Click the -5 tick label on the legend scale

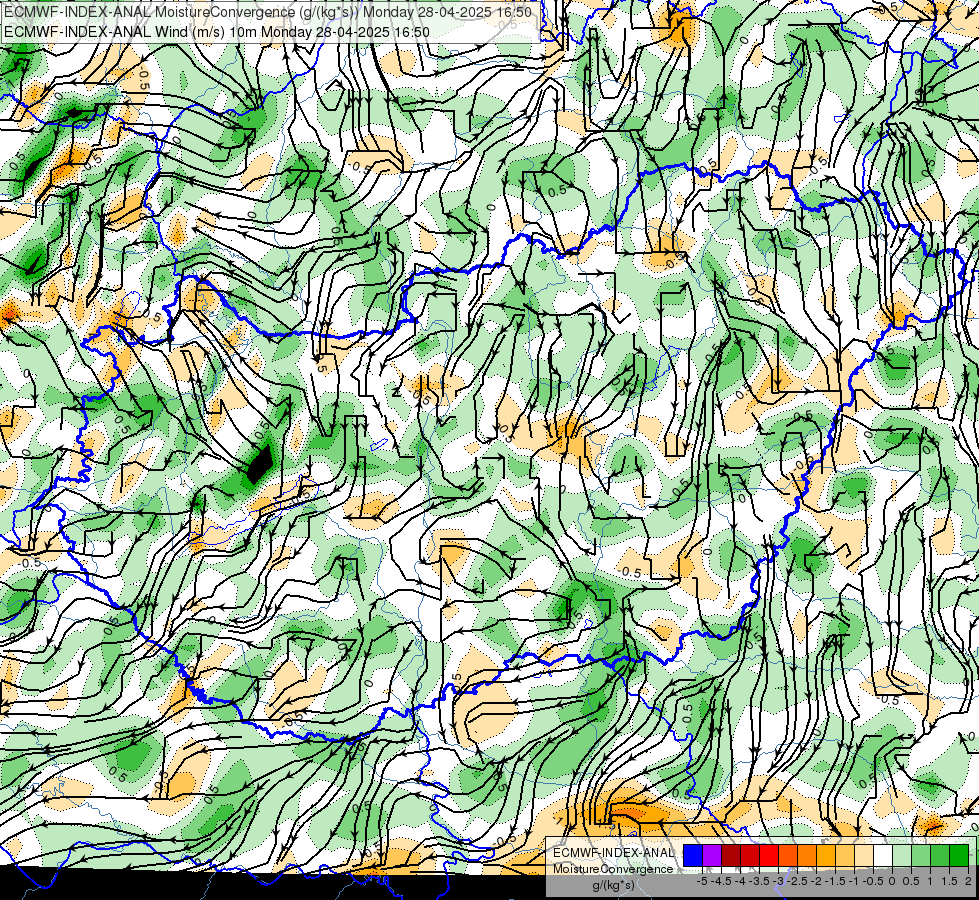pos(702,881)
